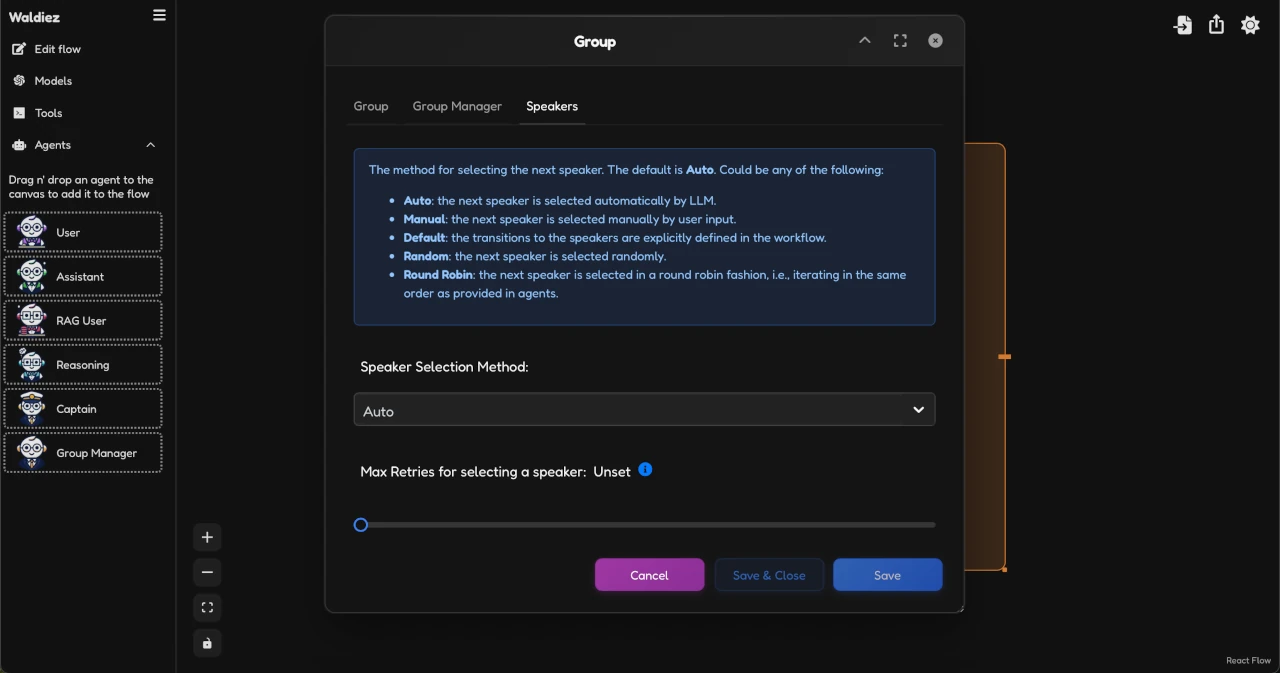
Task: Click 'Speaker Selection Method:' label
Action: [444, 367]
